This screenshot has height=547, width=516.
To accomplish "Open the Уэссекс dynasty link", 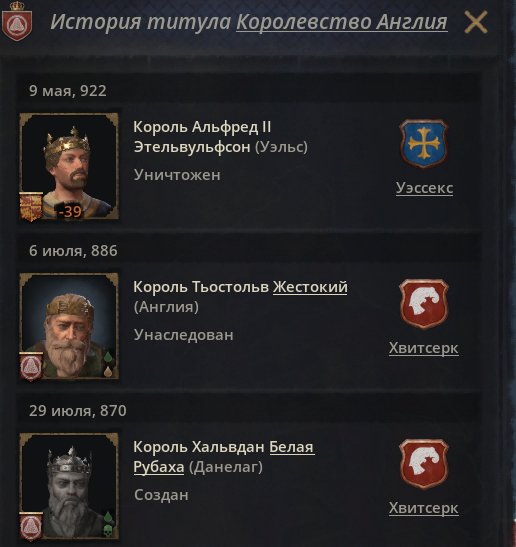I will pyautogui.click(x=424, y=188).
